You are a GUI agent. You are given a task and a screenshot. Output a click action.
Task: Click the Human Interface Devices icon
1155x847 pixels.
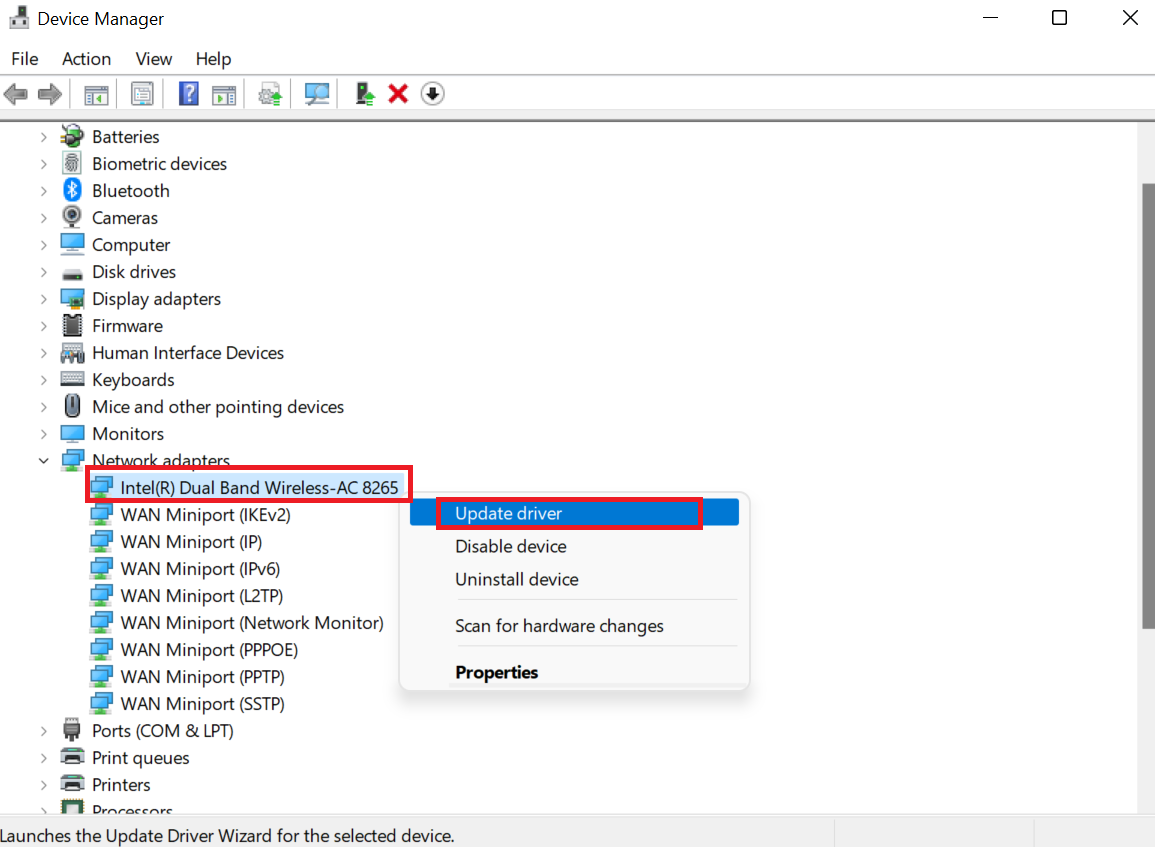pyautogui.click(x=72, y=353)
